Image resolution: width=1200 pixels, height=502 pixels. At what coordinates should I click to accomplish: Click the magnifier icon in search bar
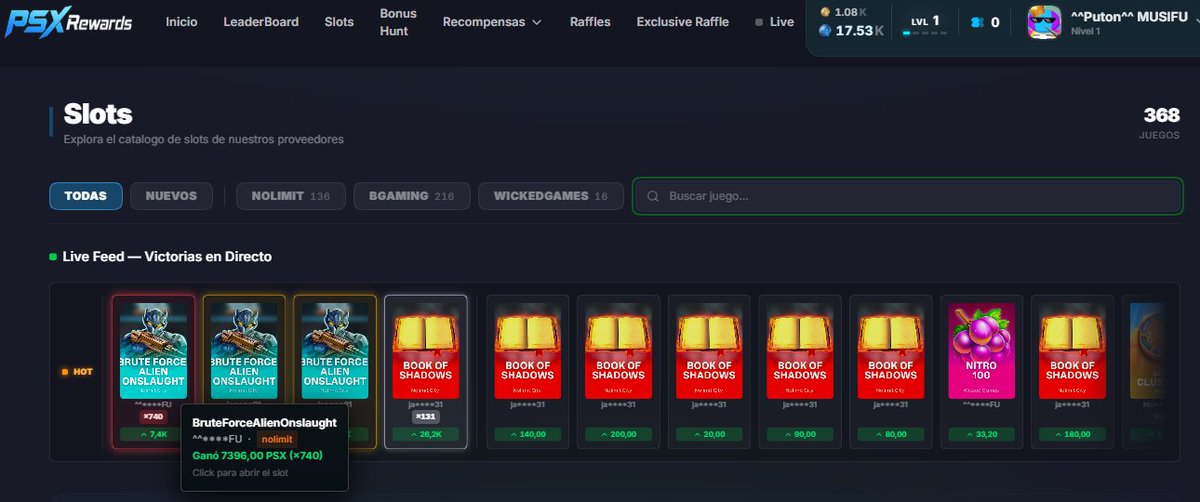click(653, 196)
